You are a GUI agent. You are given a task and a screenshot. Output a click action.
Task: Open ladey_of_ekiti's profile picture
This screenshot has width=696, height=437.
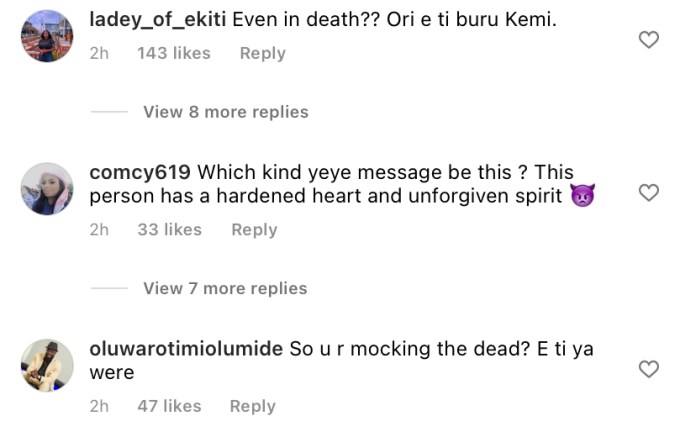pos(47,36)
